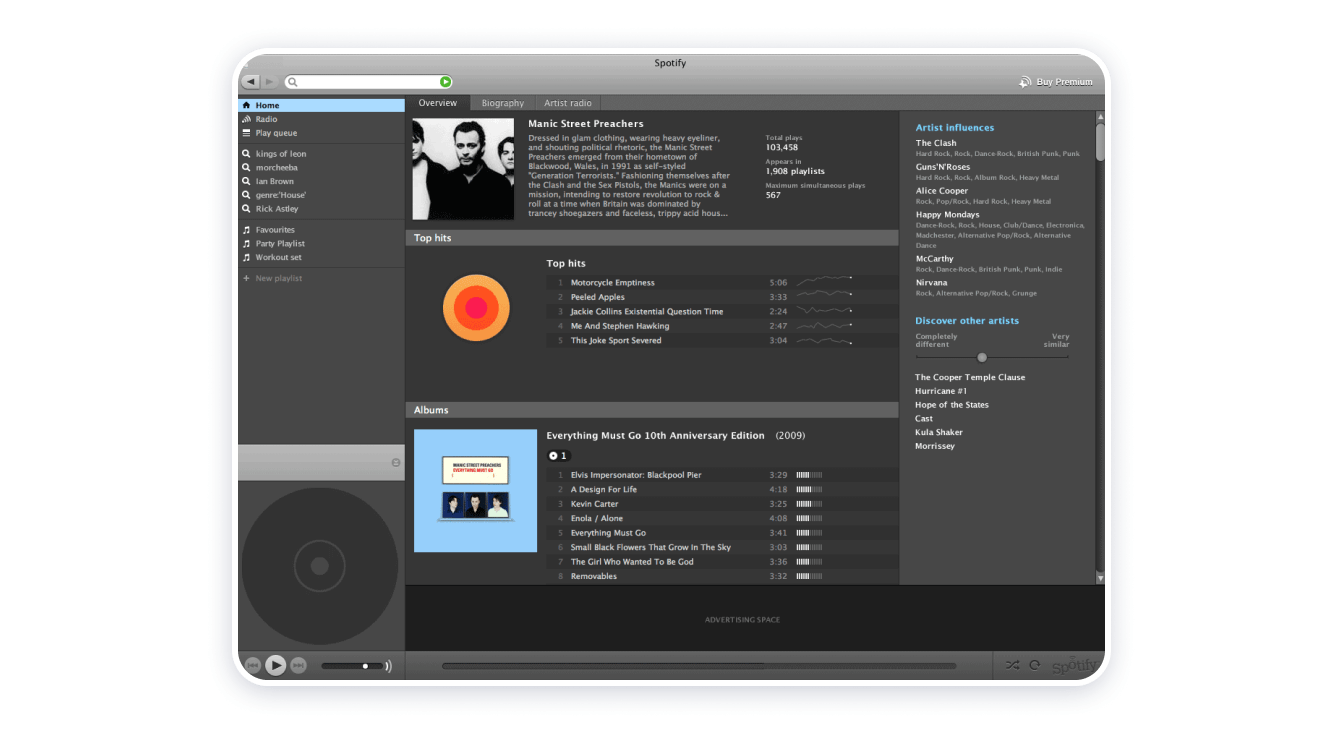Image resolution: width=1344 pixels, height=734 pixels.
Task: Open Play queue in the sidebar
Action: [x=321, y=133]
